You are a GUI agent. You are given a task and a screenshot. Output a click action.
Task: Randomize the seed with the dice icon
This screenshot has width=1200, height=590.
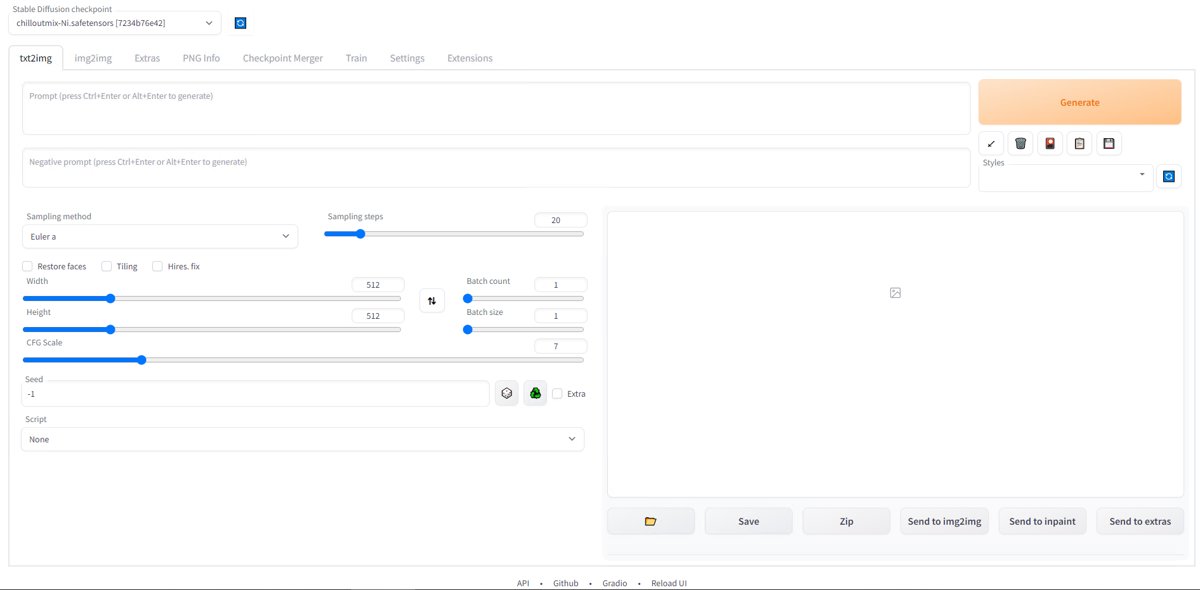(507, 393)
